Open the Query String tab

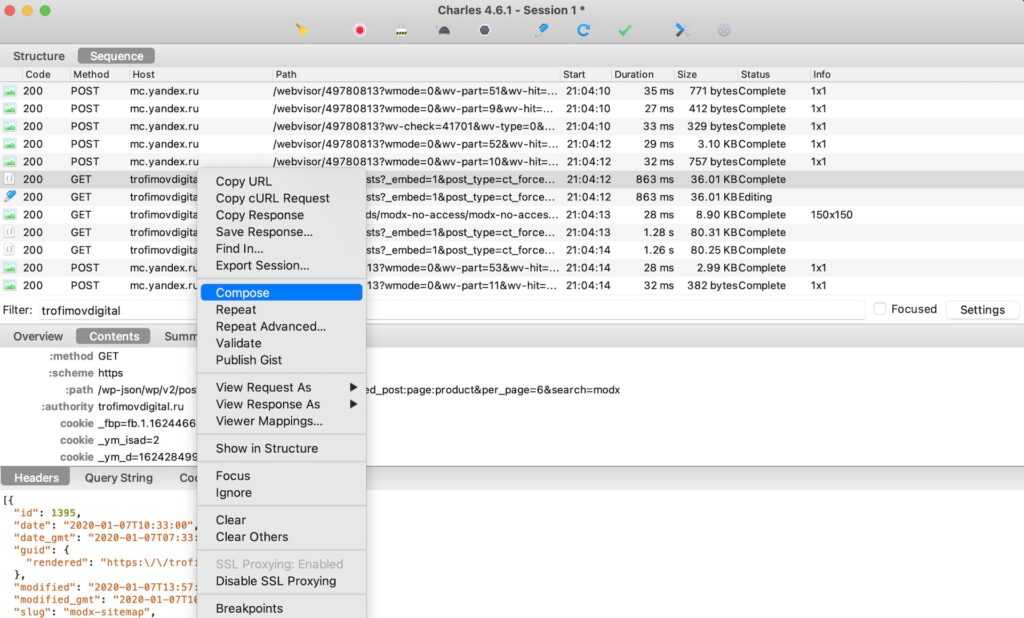click(x=119, y=478)
